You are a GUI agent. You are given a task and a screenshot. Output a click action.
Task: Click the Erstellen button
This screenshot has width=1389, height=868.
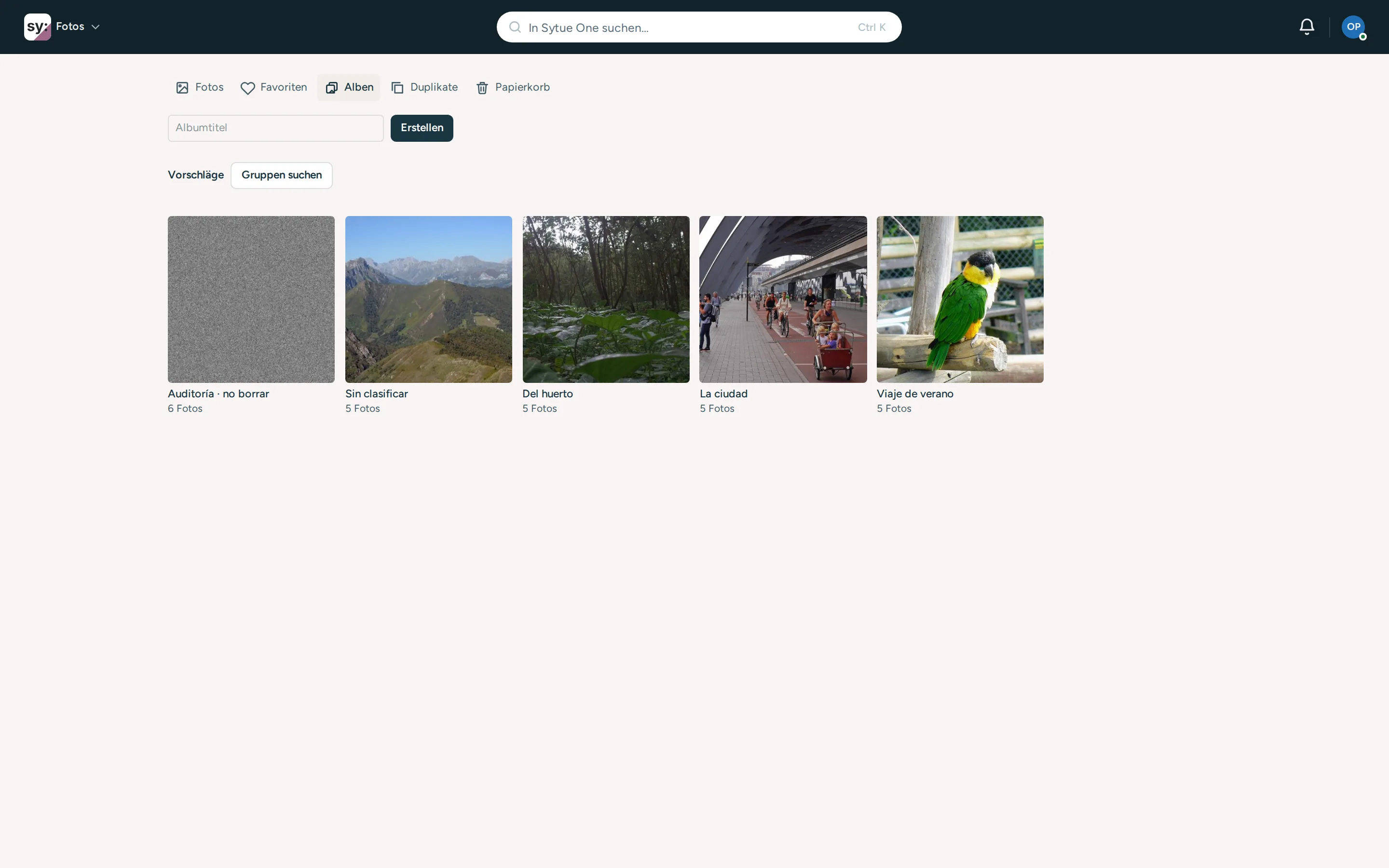pyautogui.click(x=422, y=128)
